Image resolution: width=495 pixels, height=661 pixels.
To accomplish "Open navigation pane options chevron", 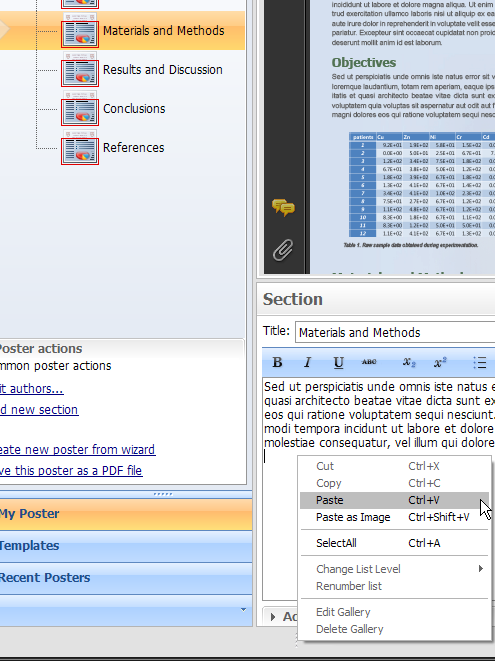I will pyautogui.click(x=243, y=610).
